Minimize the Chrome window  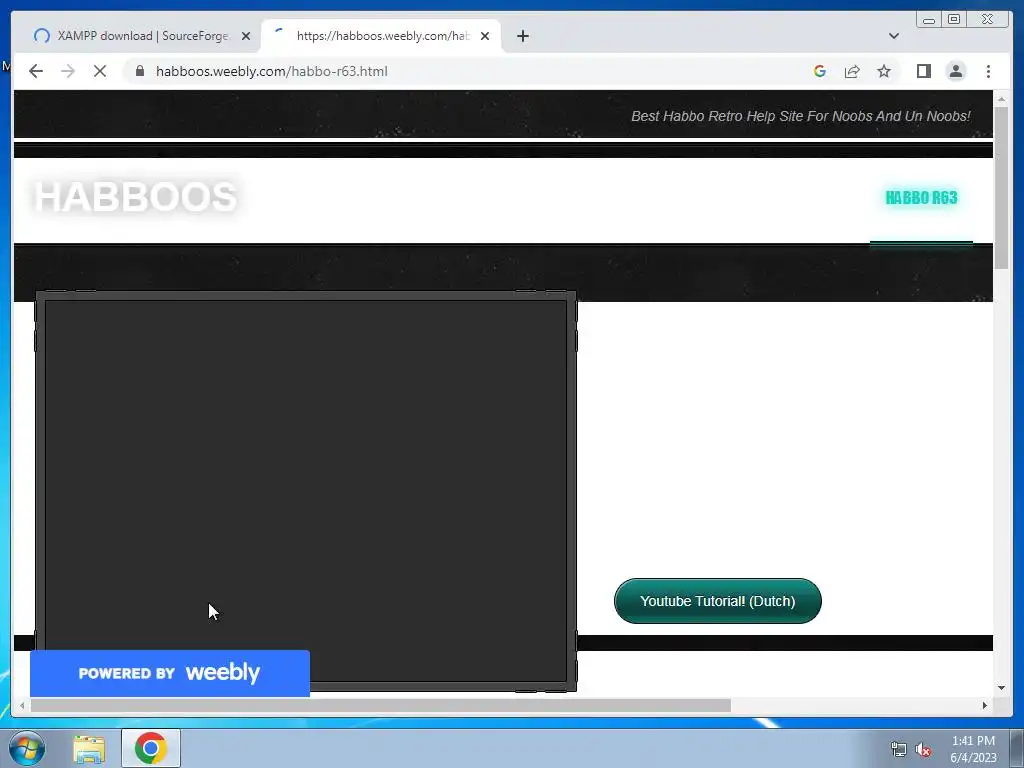[x=929, y=20]
